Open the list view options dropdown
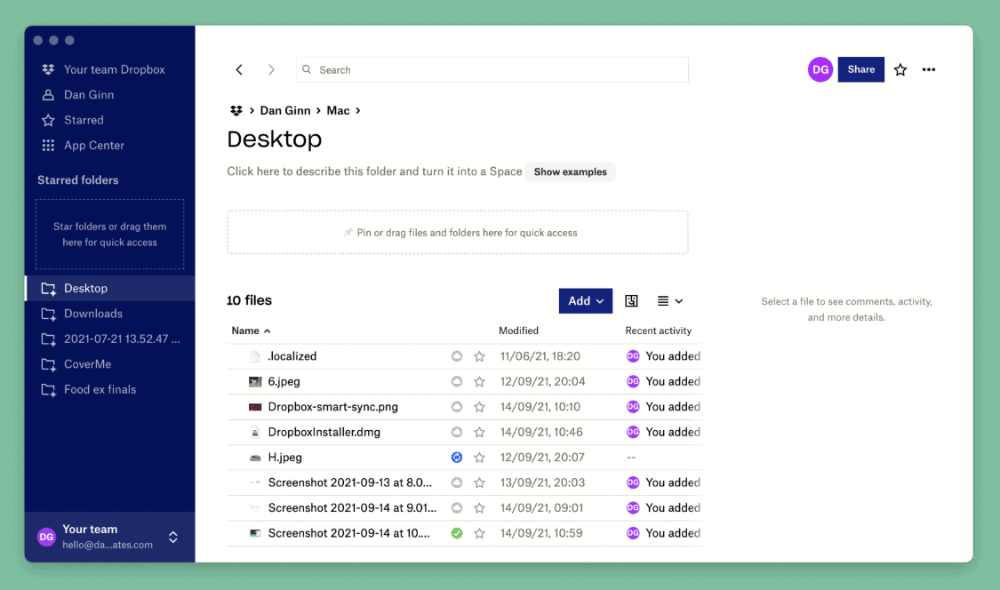 click(670, 300)
